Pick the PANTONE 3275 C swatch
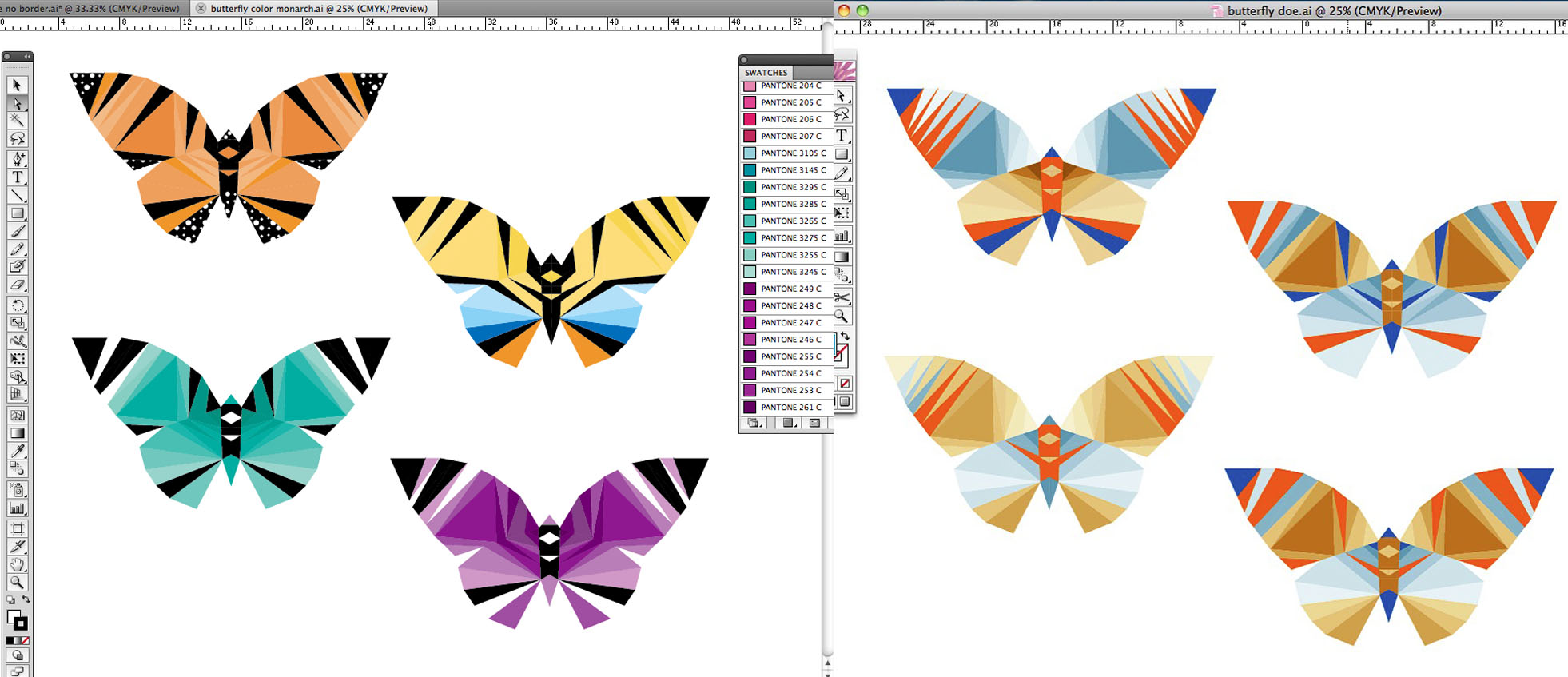 coord(791,237)
